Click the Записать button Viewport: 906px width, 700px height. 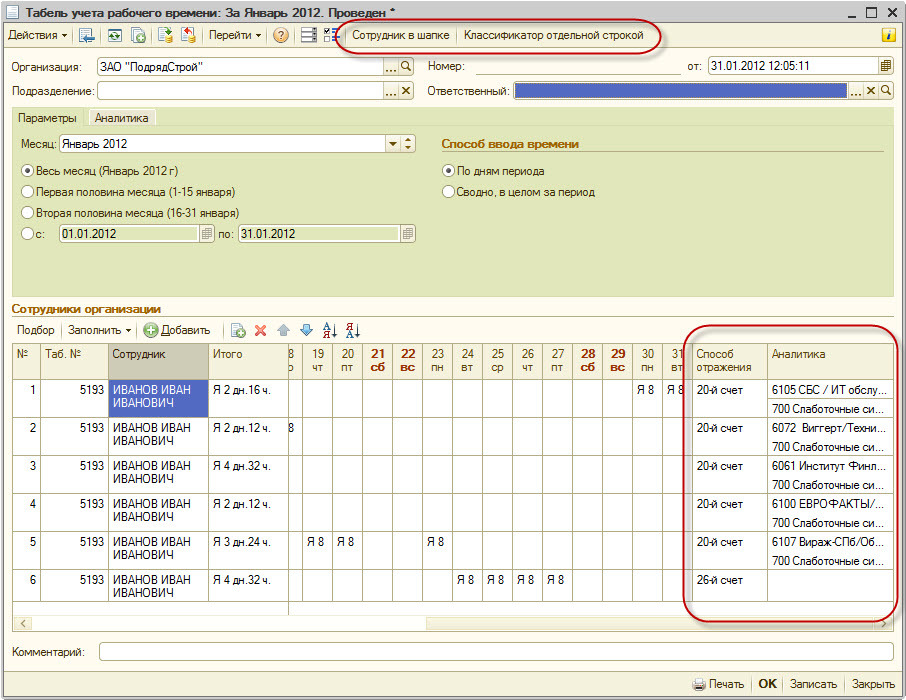coord(813,684)
